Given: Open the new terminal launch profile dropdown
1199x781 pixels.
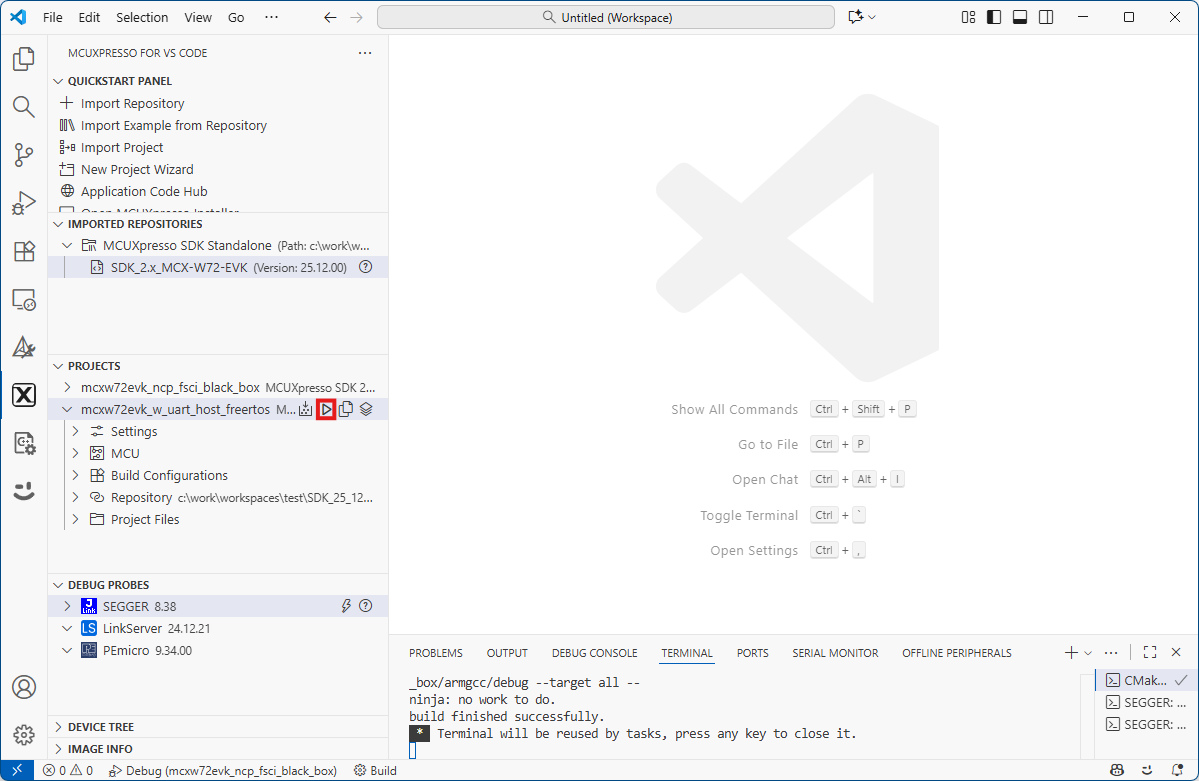Looking at the screenshot, I should (1088, 653).
